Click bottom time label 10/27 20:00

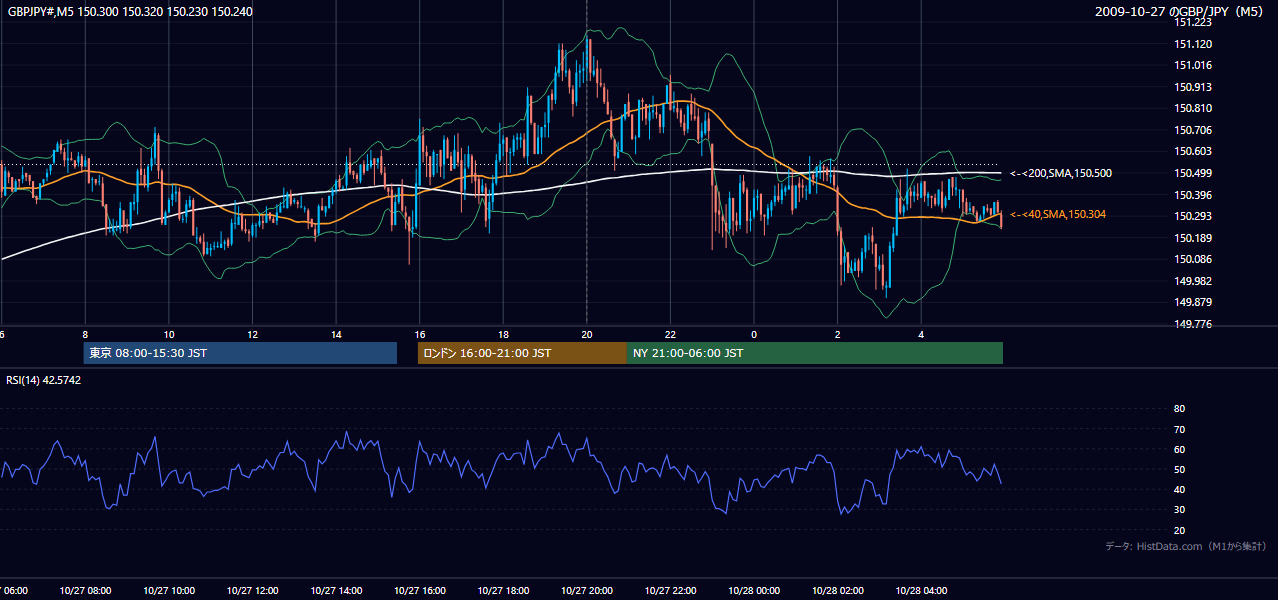click(x=586, y=591)
